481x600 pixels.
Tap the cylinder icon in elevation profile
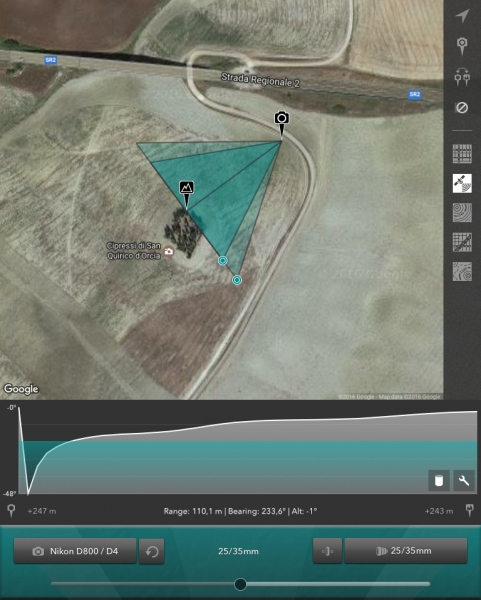tap(439, 480)
